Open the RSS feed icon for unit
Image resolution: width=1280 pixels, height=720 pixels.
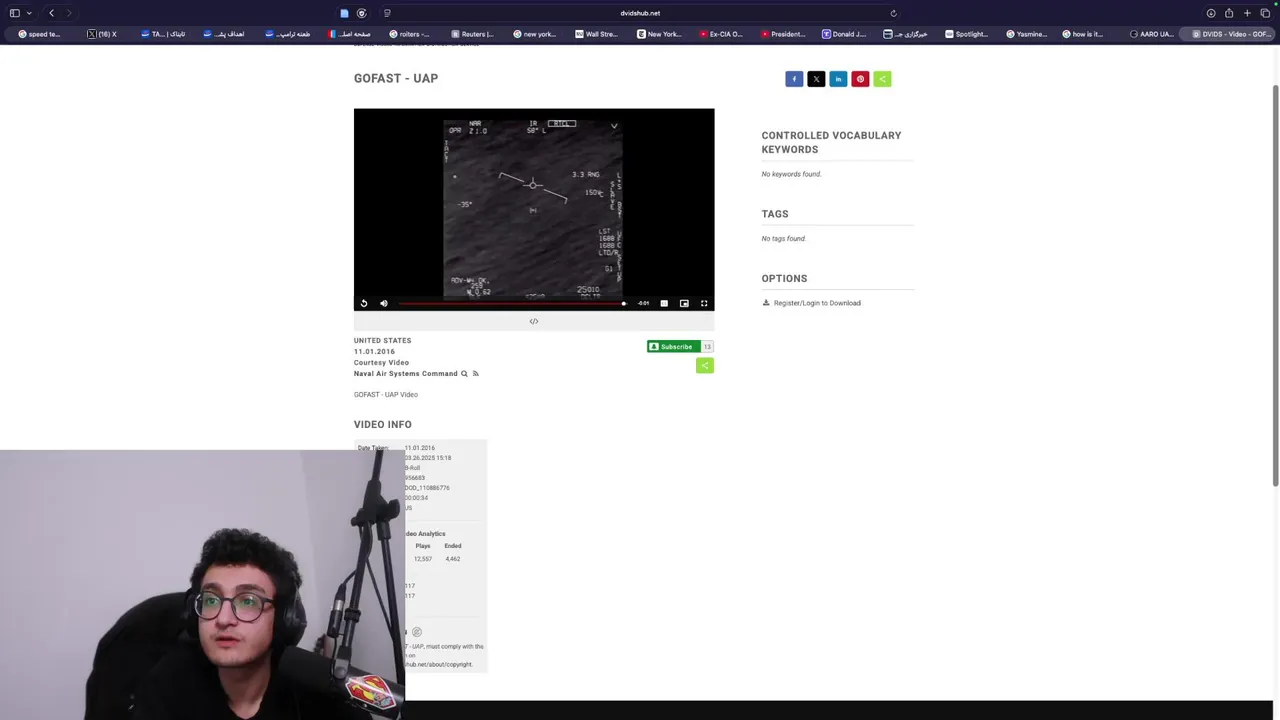[x=475, y=374]
